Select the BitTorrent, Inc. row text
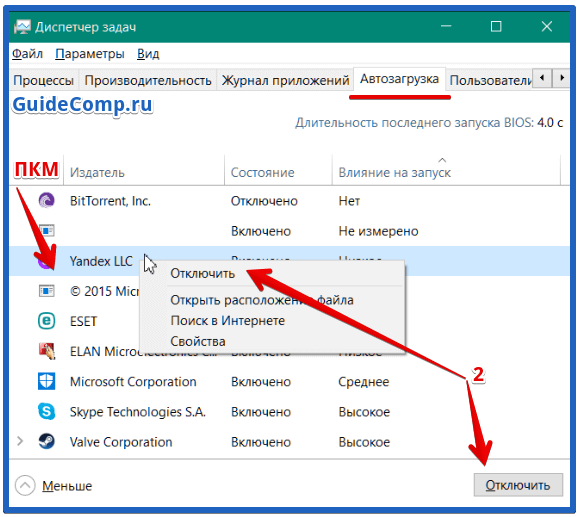The image size is (581, 517). (110, 201)
